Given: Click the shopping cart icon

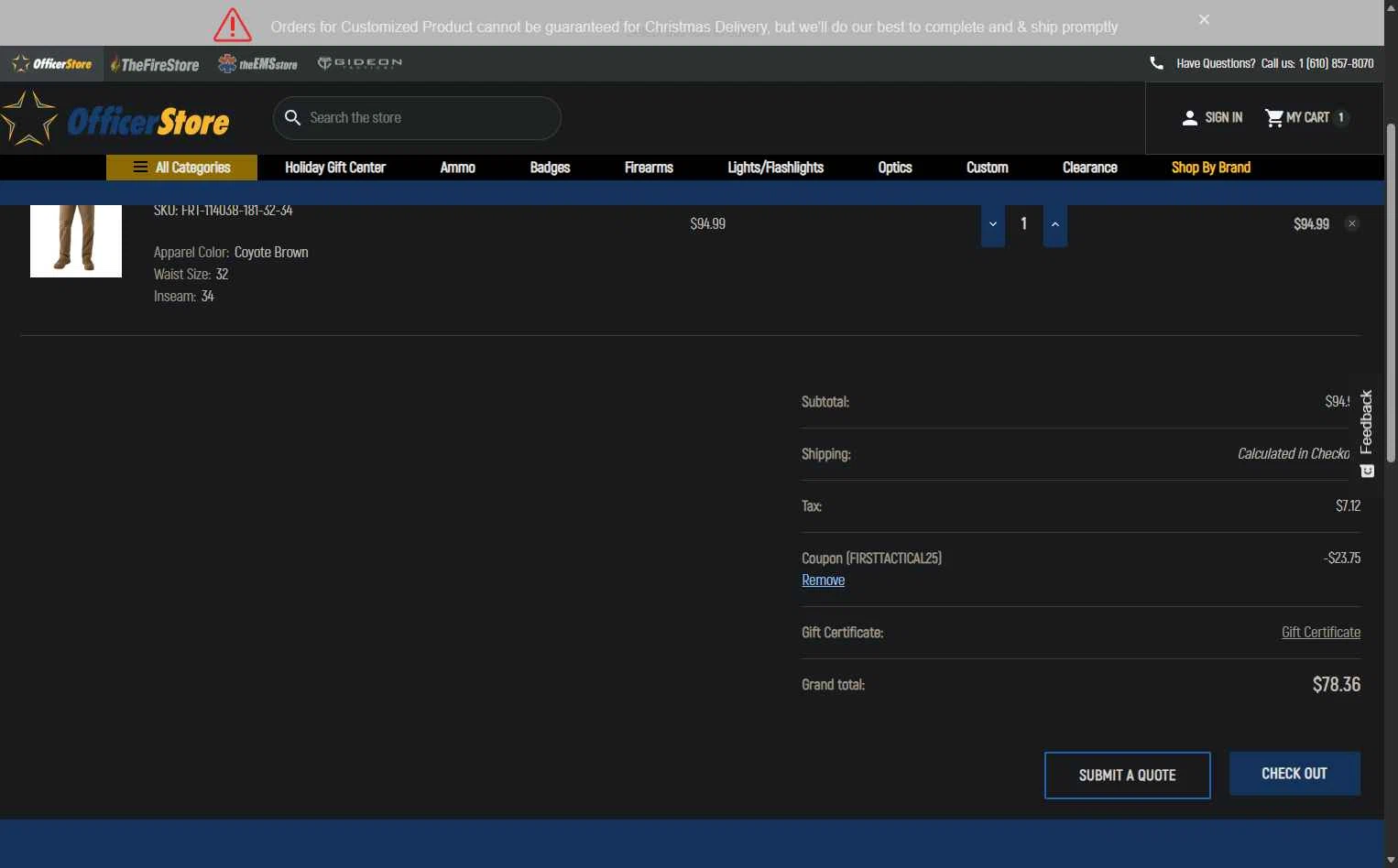Looking at the screenshot, I should point(1273,117).
